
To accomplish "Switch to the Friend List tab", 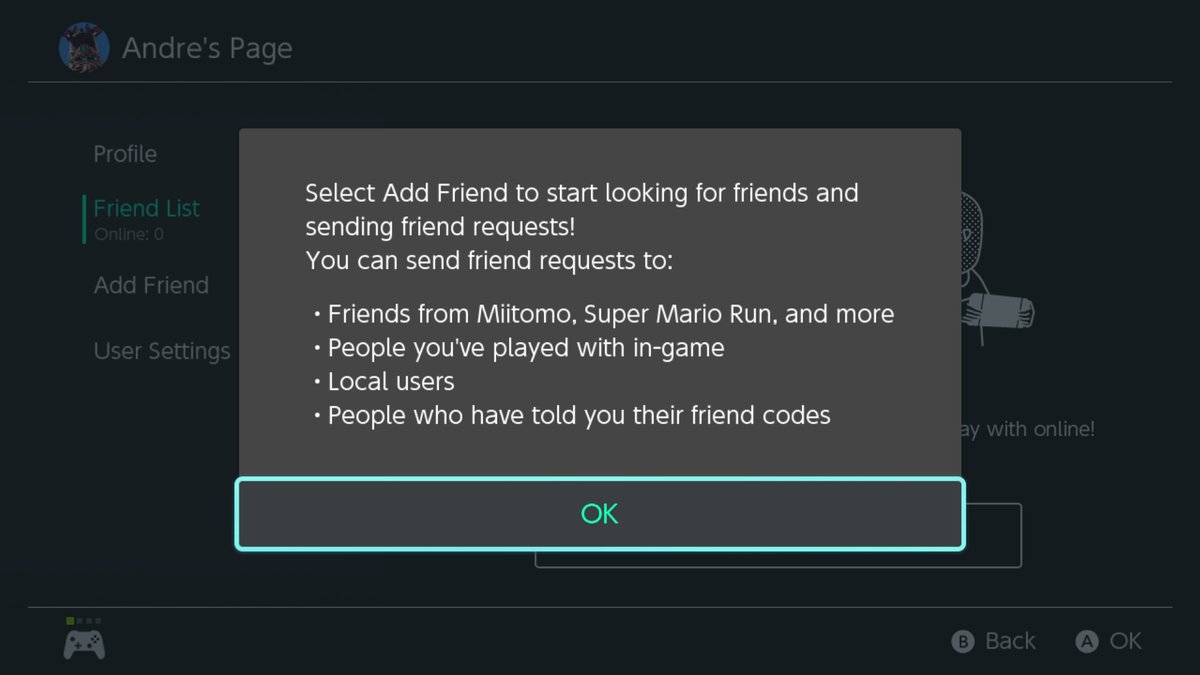I will tap(146, 208).
